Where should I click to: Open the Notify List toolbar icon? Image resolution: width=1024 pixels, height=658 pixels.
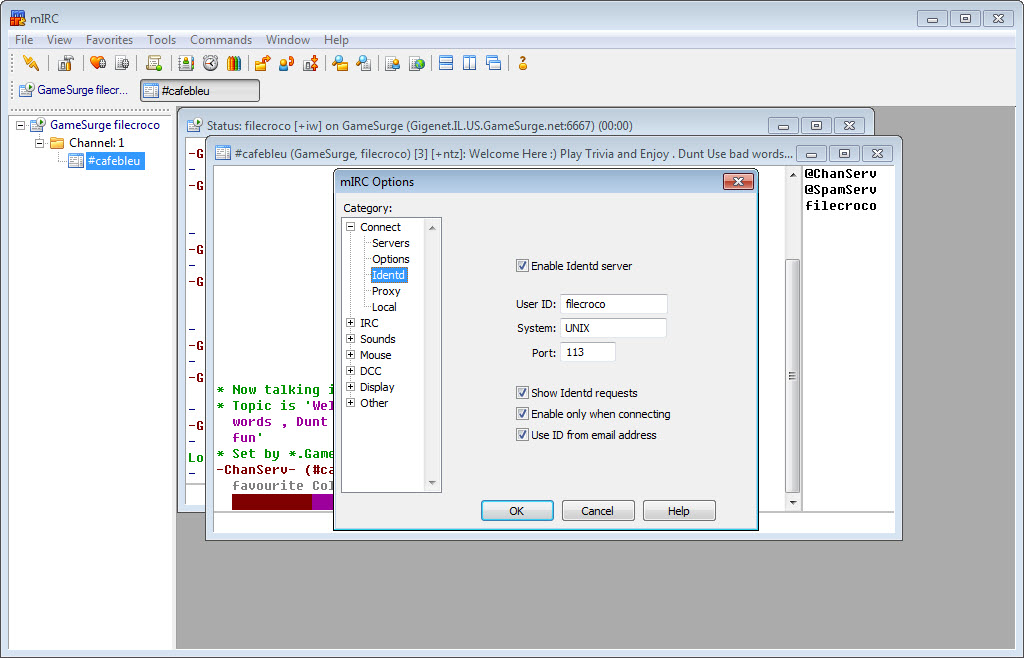[392, 63]
